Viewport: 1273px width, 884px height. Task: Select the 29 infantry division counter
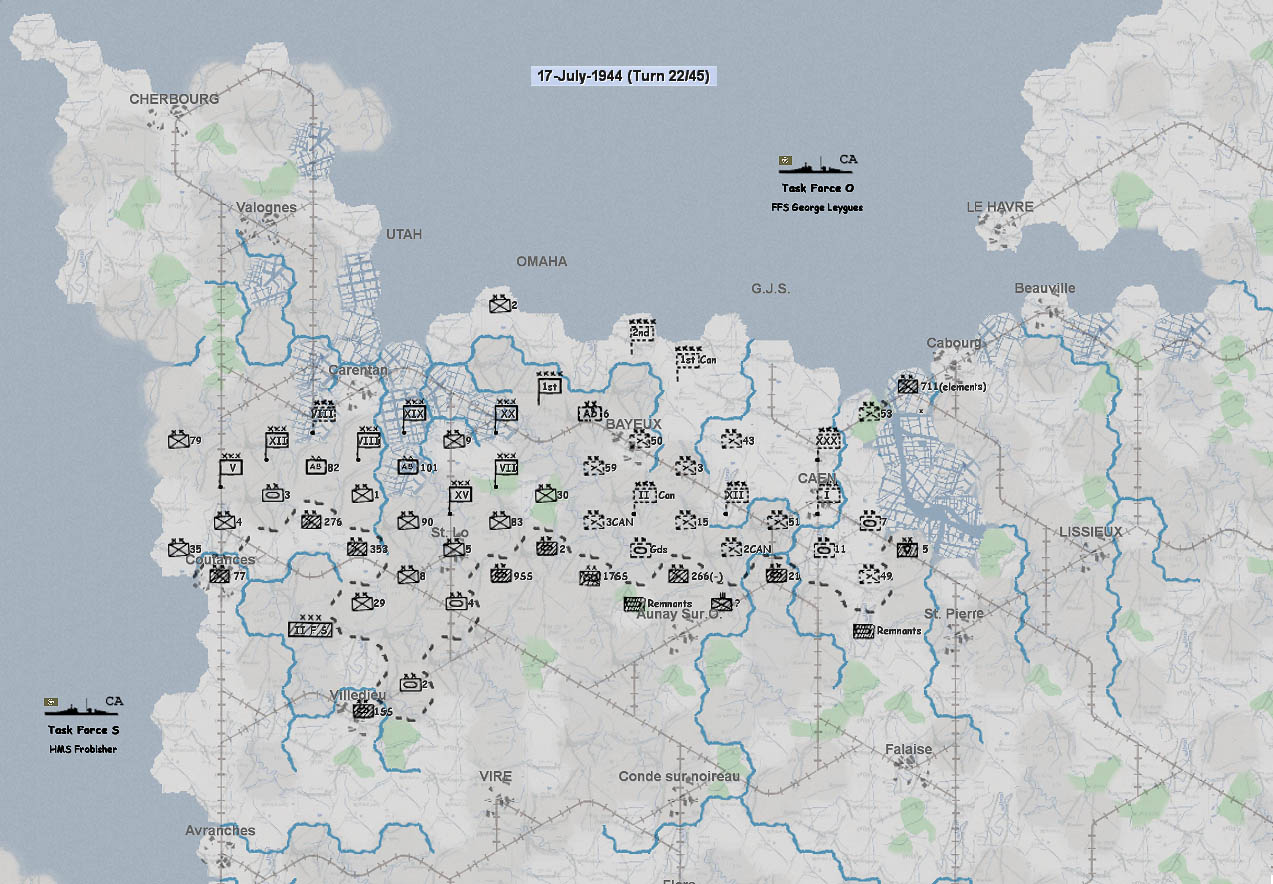tap(362, 602)
